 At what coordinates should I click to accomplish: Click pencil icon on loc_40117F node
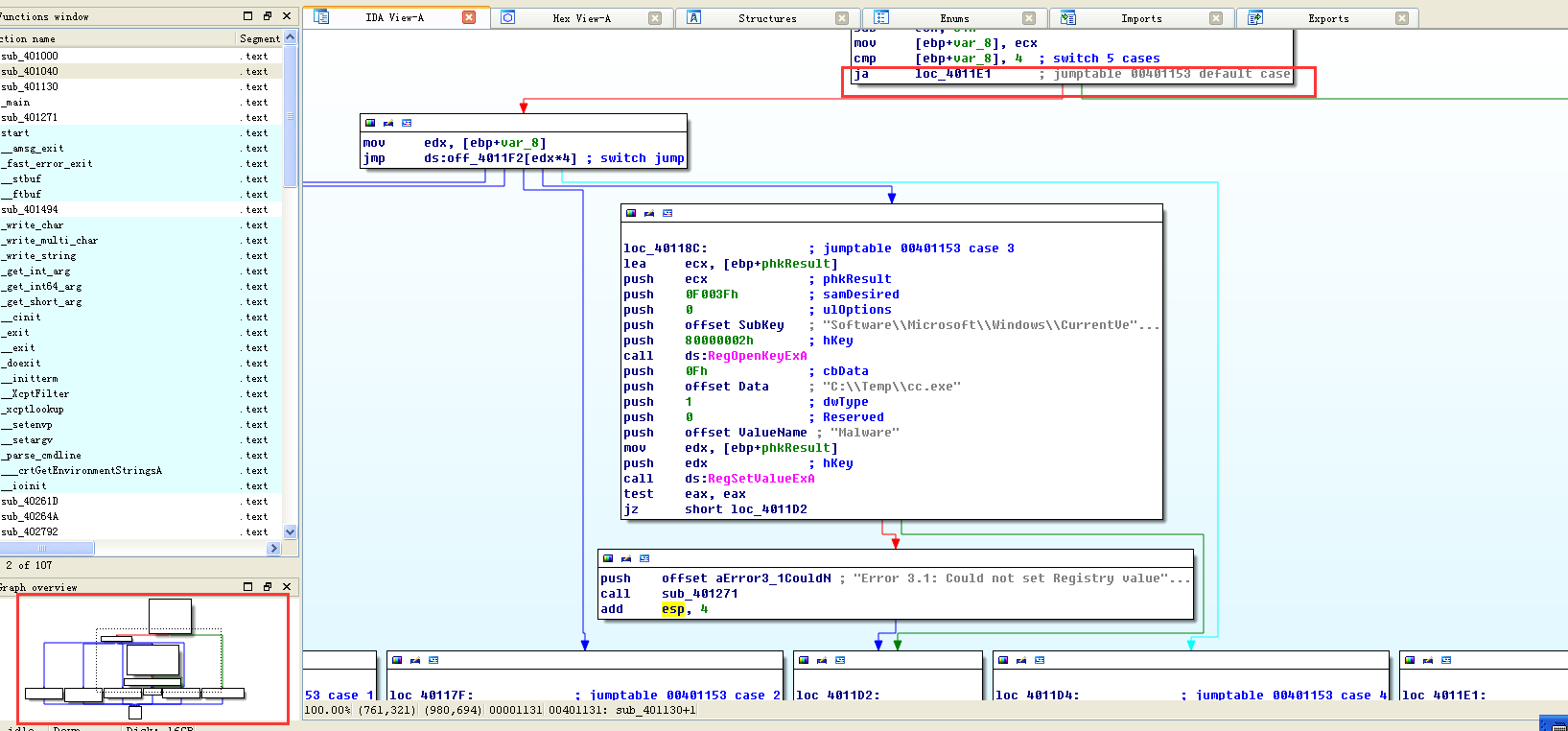[415, 660]
